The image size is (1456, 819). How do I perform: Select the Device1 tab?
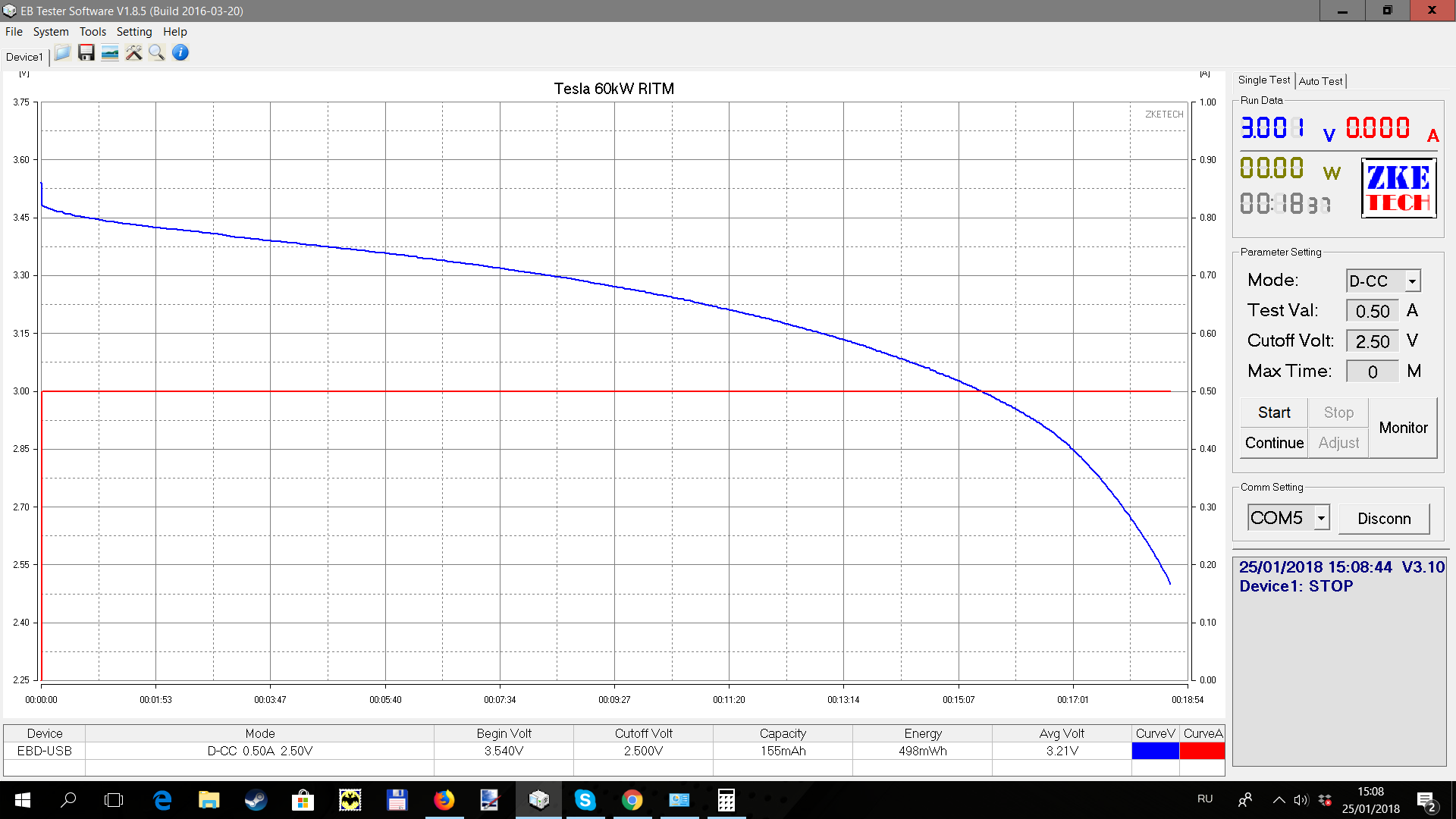click(x=24, y=57)
